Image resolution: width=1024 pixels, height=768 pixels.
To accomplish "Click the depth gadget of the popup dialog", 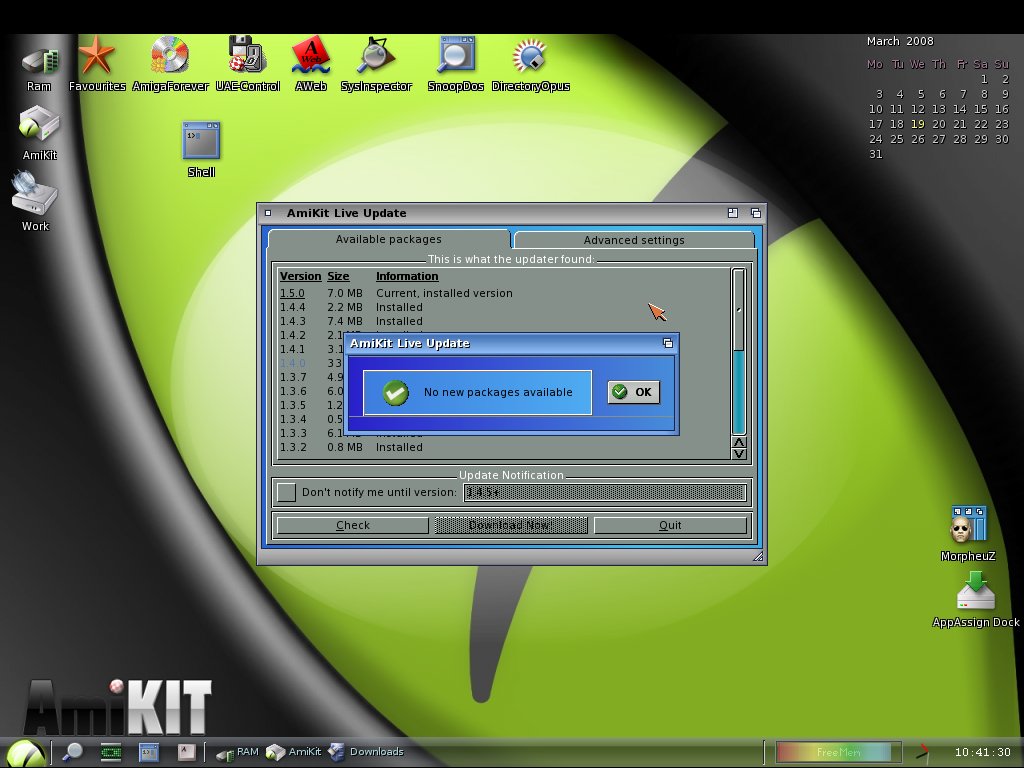I will tap(667, 343).
